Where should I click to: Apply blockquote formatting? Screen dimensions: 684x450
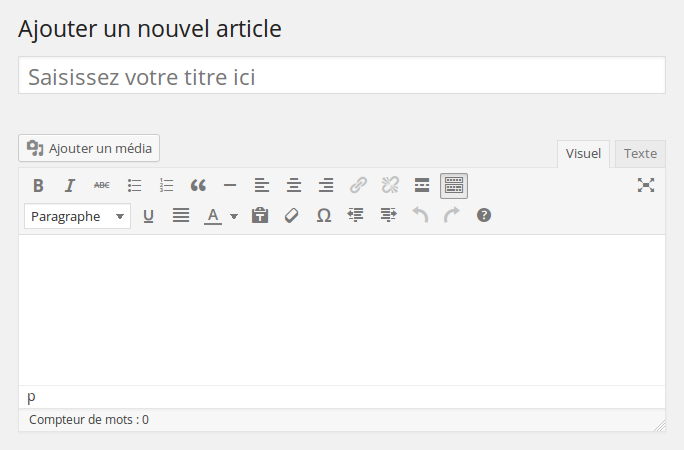tap(198, 186)
